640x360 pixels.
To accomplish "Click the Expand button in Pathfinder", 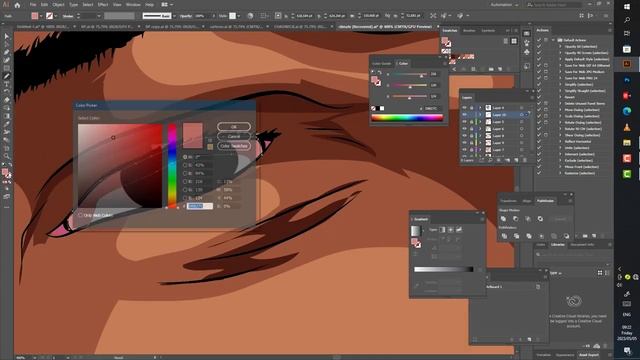I will coord(560,219).
